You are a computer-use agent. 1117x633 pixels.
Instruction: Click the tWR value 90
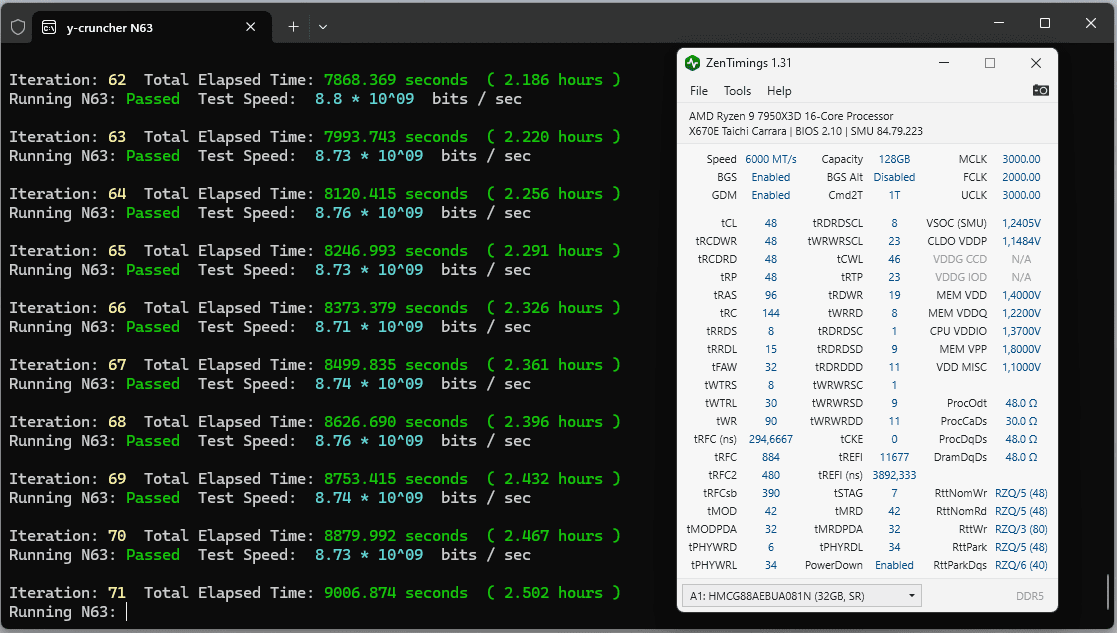[771, 421]
